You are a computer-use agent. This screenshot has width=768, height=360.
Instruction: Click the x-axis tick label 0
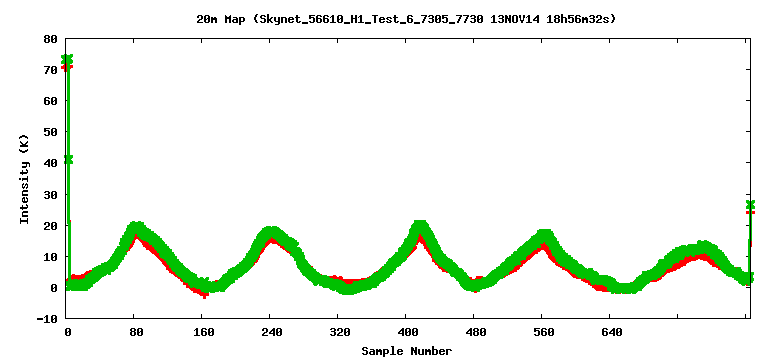(68, 333)
